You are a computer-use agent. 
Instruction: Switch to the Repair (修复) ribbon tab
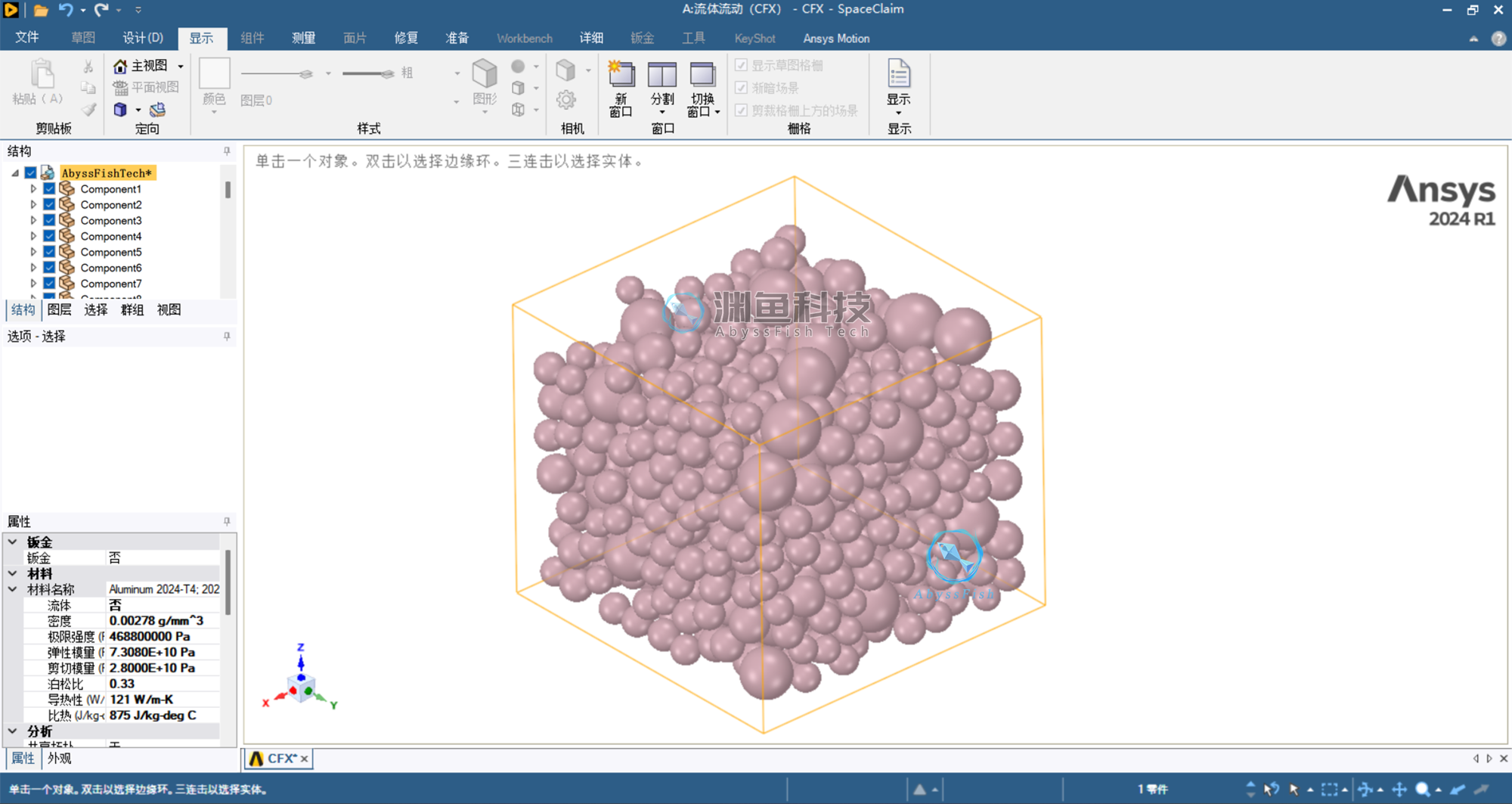click(x=406, y=38)
